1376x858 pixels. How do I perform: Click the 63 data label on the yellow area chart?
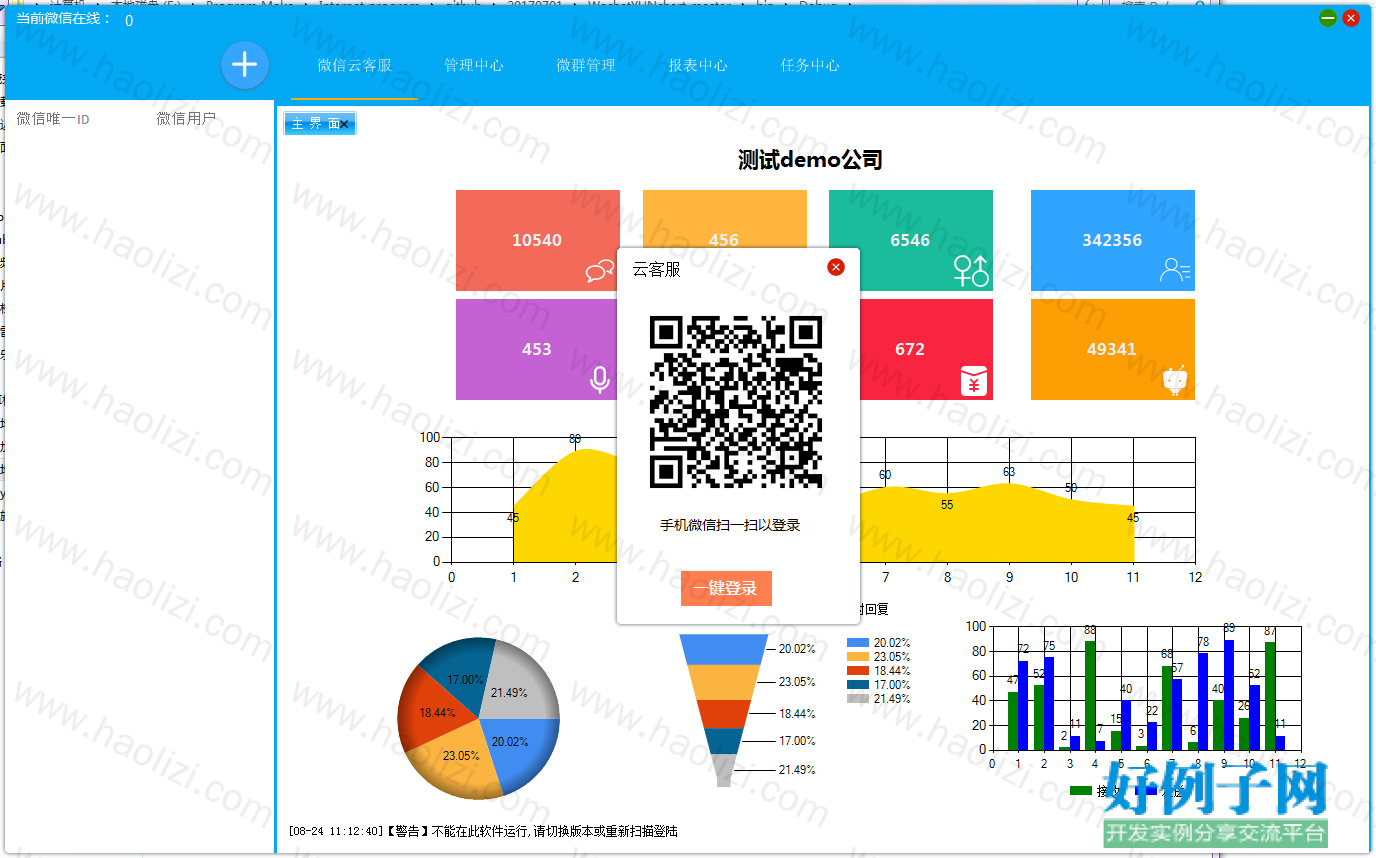tap(1009, 472)
